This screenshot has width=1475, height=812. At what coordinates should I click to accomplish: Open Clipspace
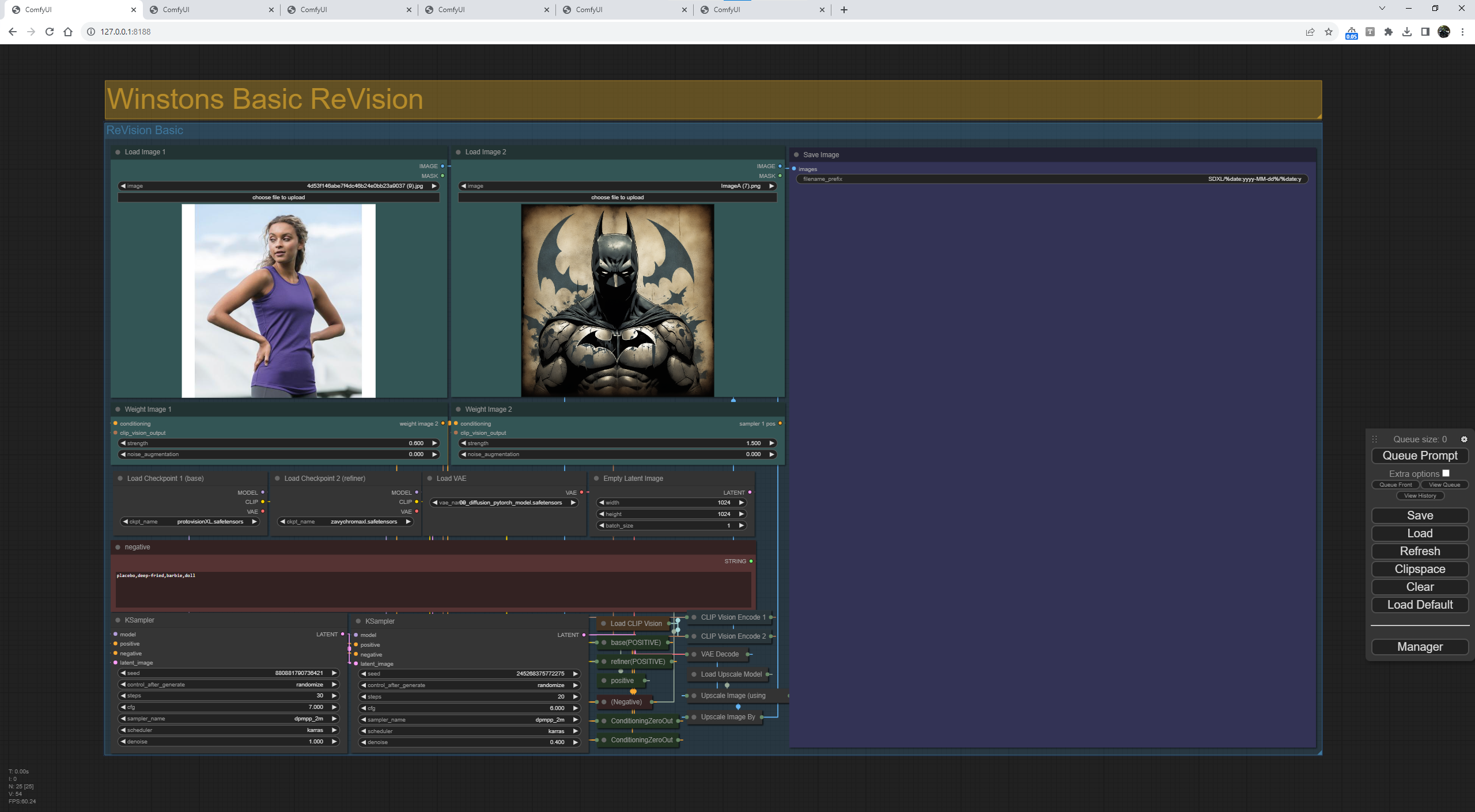(1420, 569)
